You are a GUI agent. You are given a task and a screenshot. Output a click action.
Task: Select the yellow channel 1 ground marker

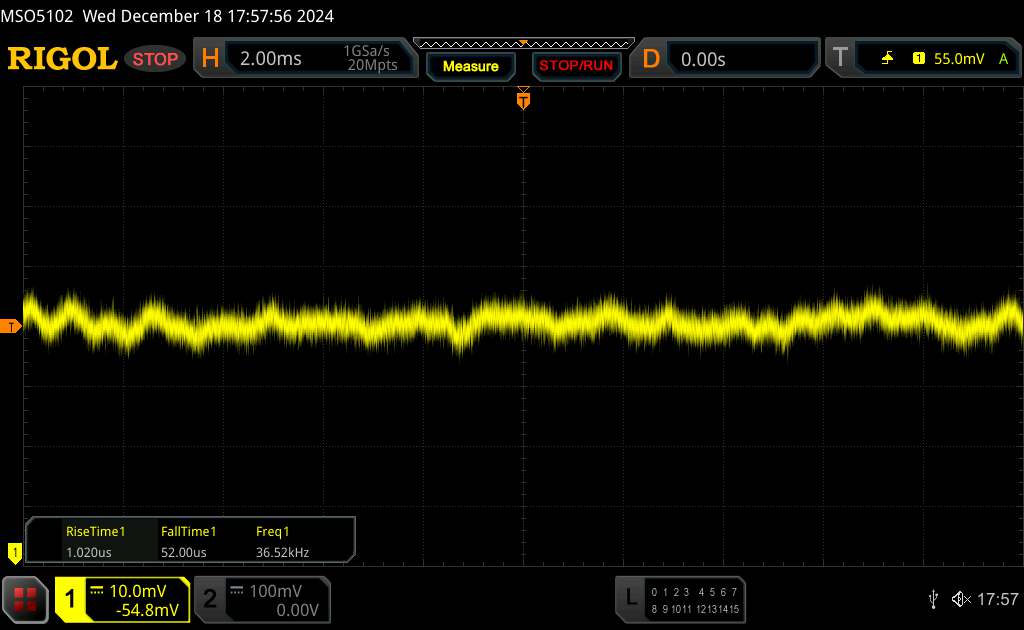click(14, 551)
